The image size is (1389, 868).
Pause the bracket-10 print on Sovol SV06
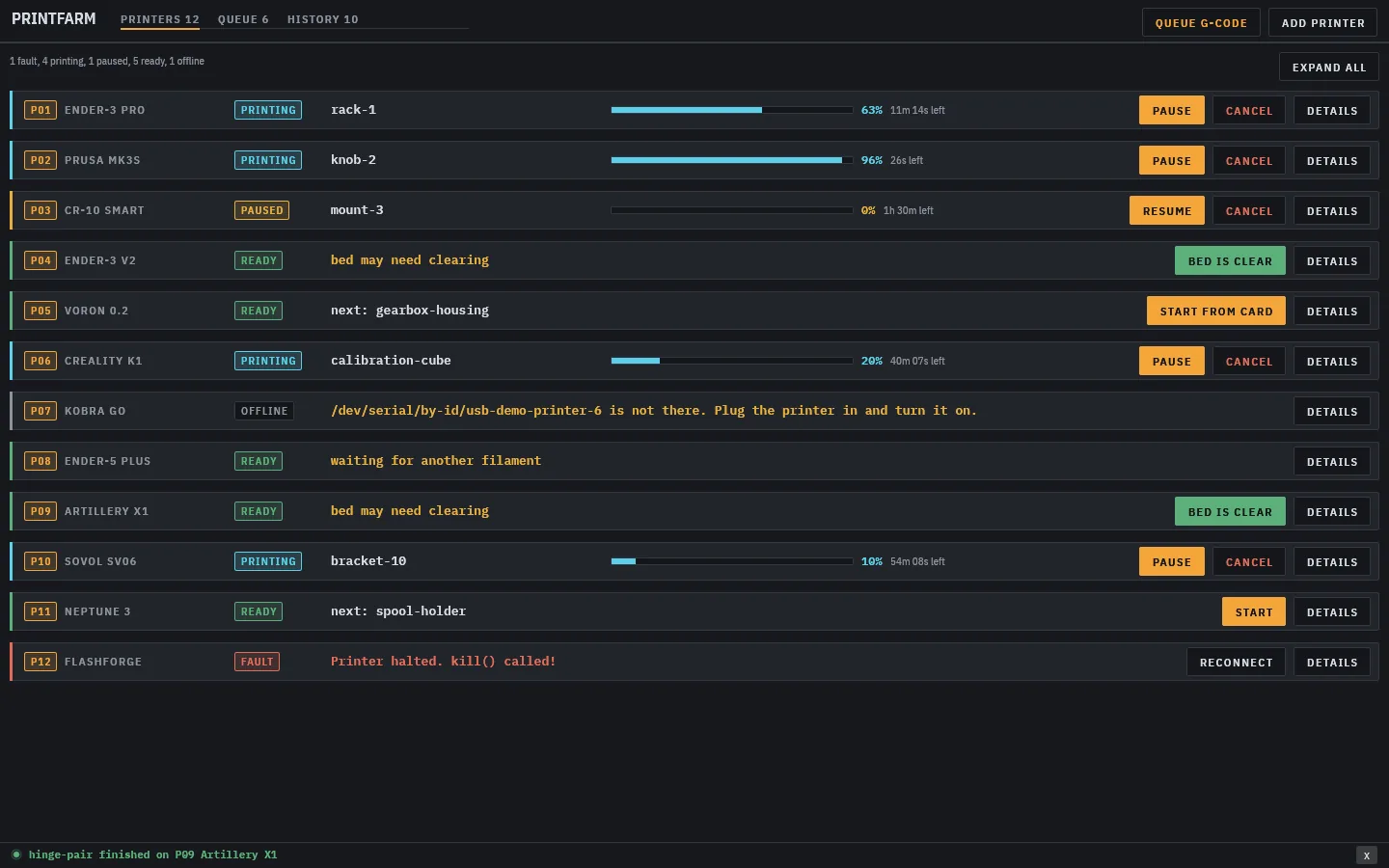(x=1171, y=562)
